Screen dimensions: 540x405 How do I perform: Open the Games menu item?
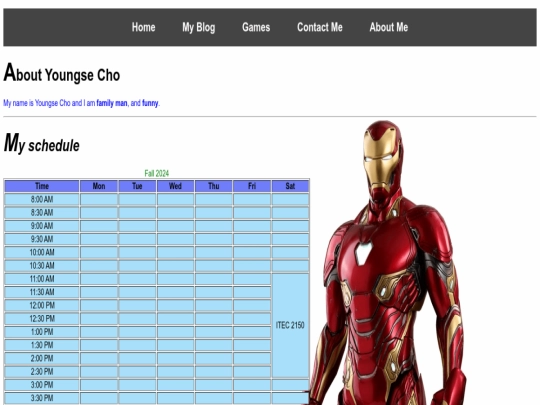[256, 27]
